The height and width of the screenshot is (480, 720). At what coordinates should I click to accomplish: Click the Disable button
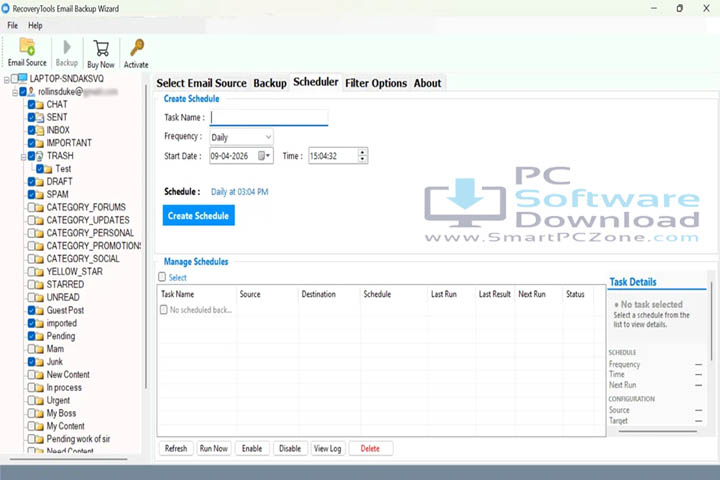[x=290, y=448]
